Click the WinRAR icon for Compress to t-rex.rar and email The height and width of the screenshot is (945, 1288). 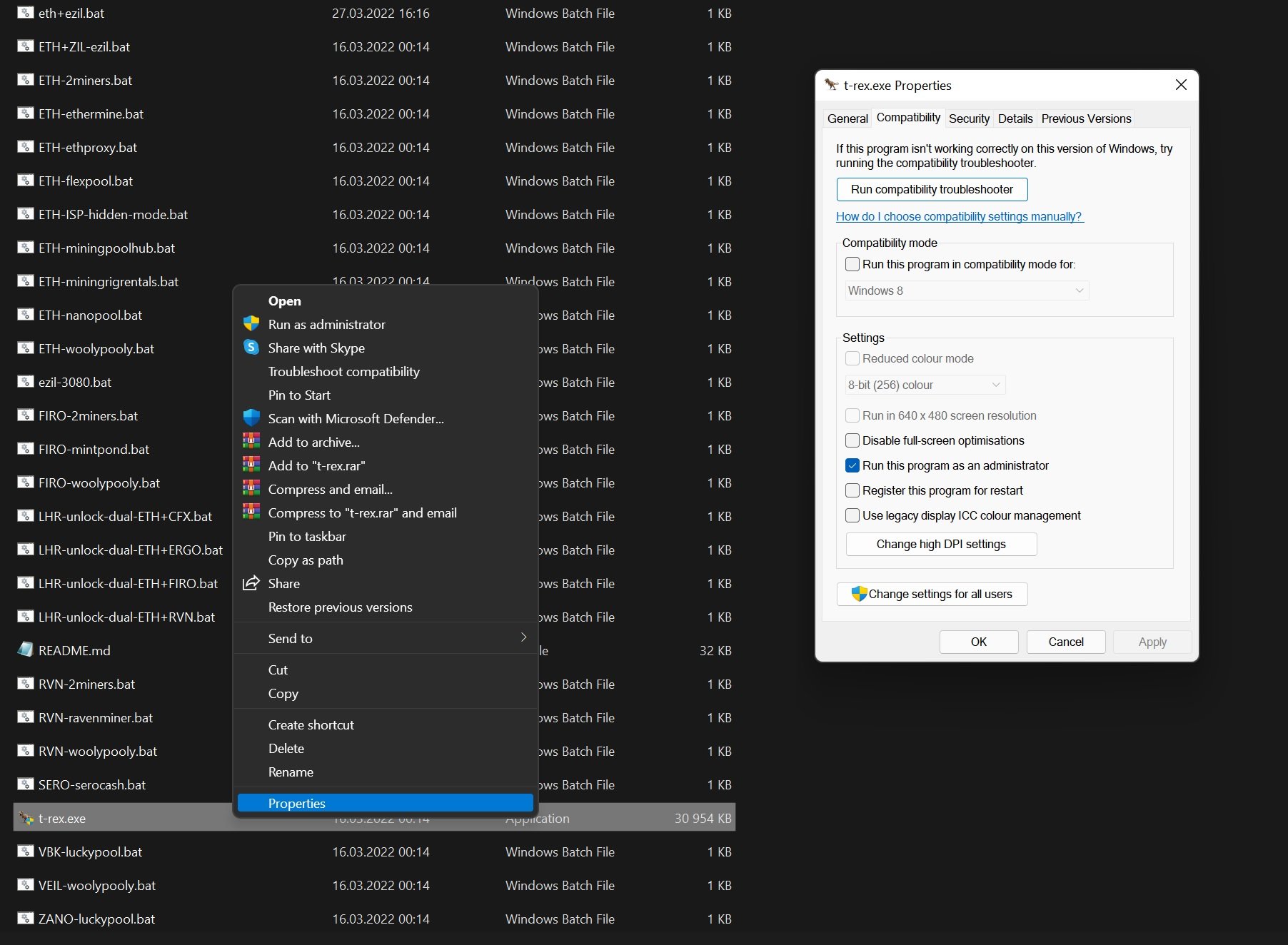click(251, 512)
